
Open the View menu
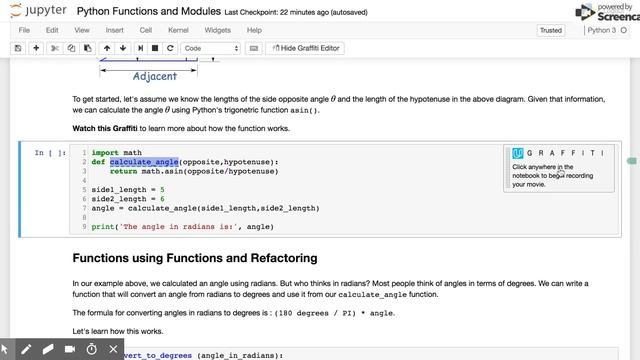(x=82, y=30)
